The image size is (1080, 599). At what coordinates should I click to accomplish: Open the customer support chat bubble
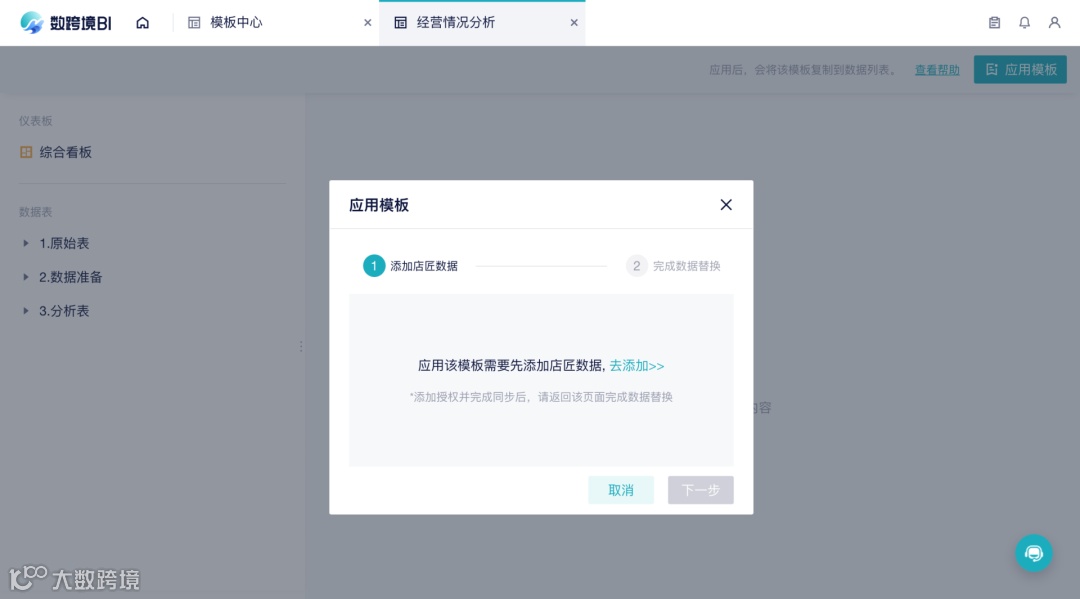tap(1034, 553)
